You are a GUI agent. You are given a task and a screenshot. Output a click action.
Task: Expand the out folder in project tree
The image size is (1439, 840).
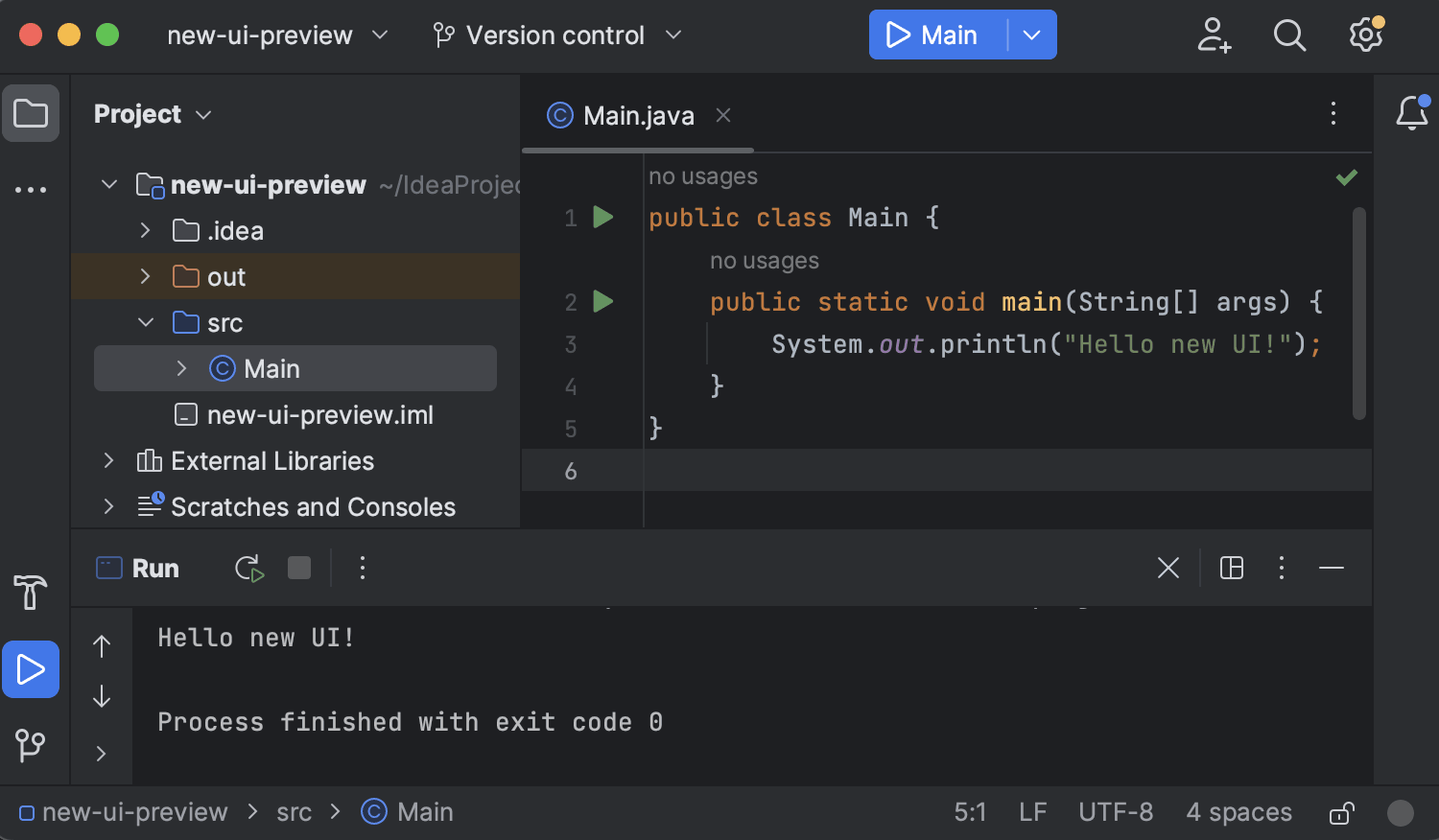point(146,277)
